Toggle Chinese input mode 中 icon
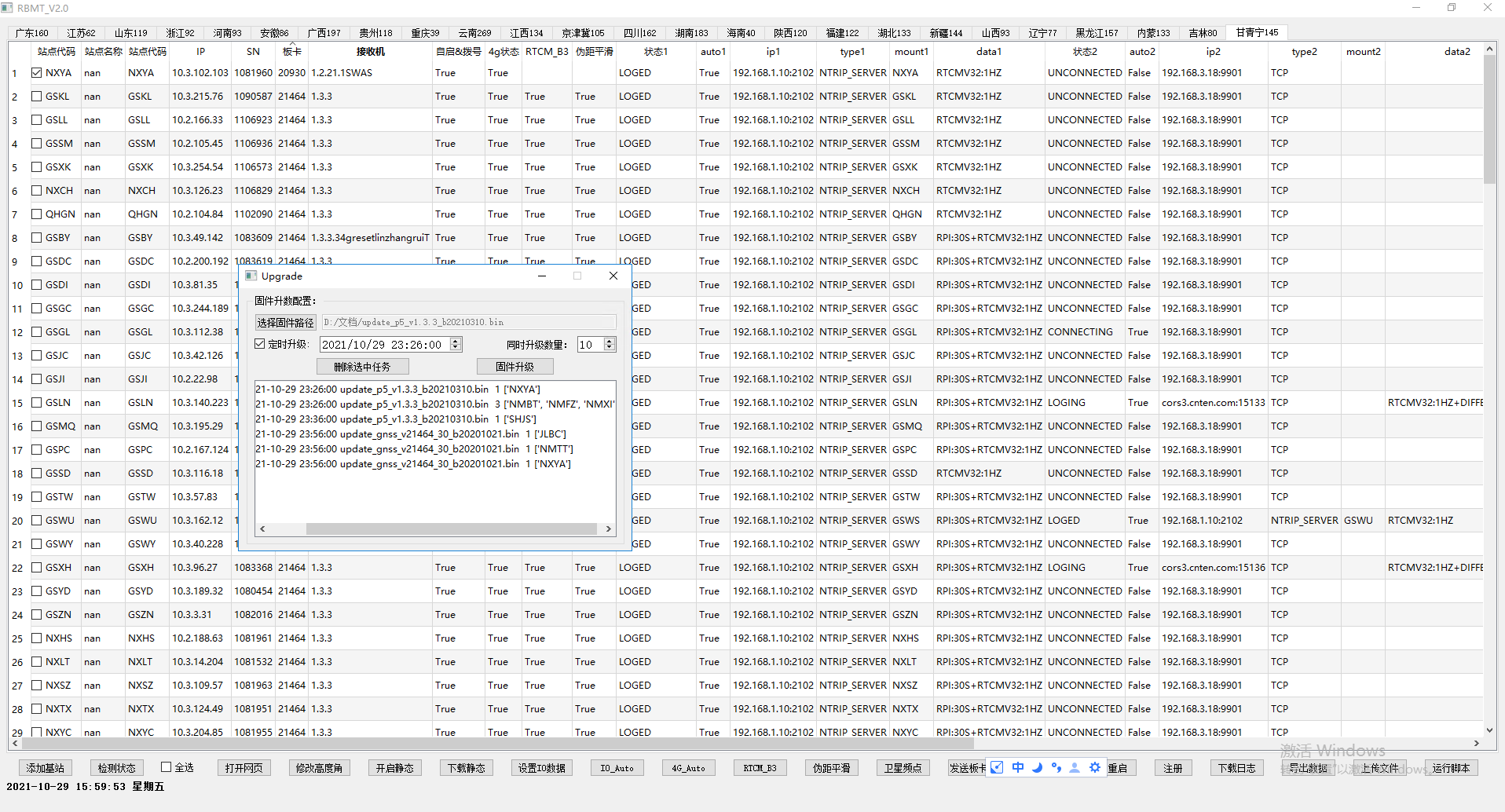 tap(1018, 767)
